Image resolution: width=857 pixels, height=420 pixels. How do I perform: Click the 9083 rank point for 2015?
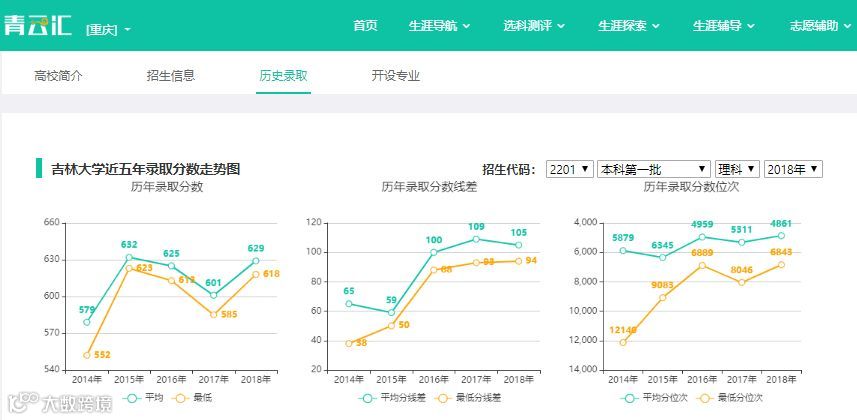click(x=662, y=298)
